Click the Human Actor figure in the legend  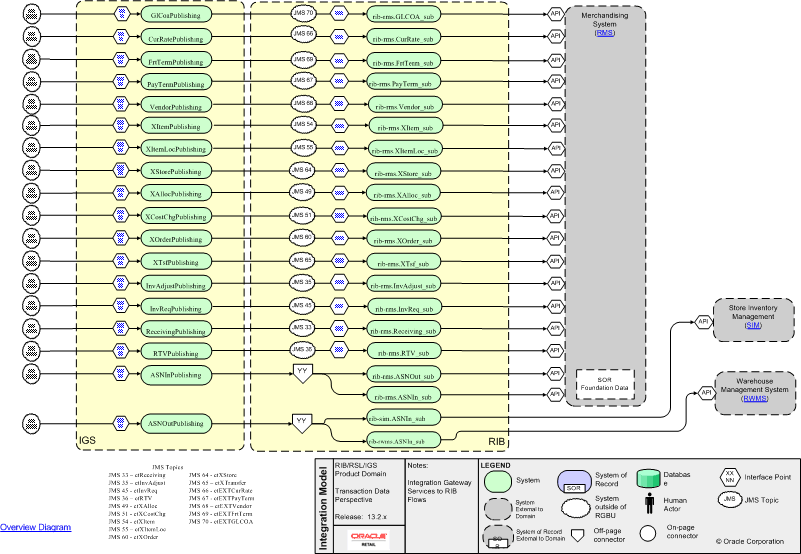649,503
